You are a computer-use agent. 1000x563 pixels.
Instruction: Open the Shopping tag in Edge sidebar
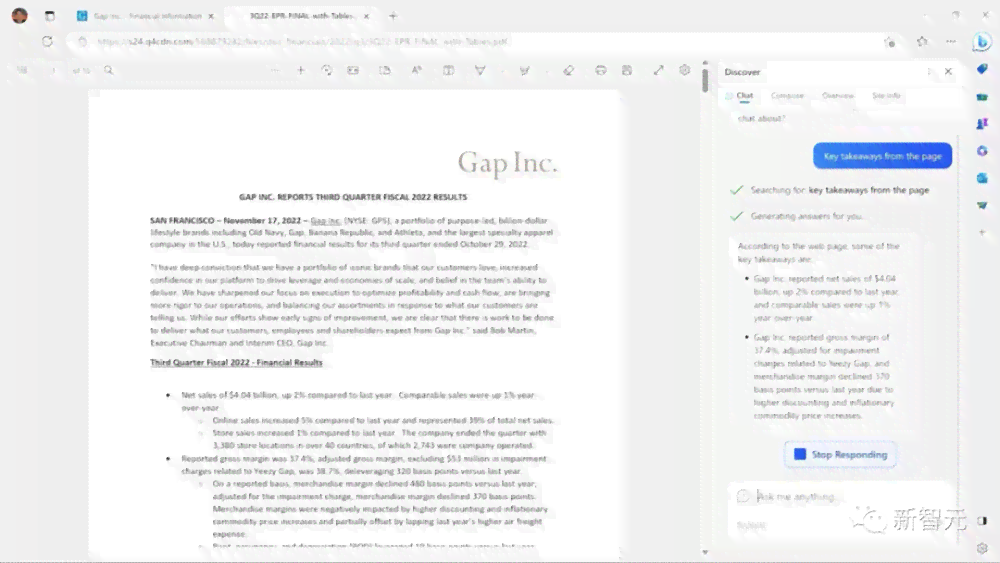tap(982, 69)
